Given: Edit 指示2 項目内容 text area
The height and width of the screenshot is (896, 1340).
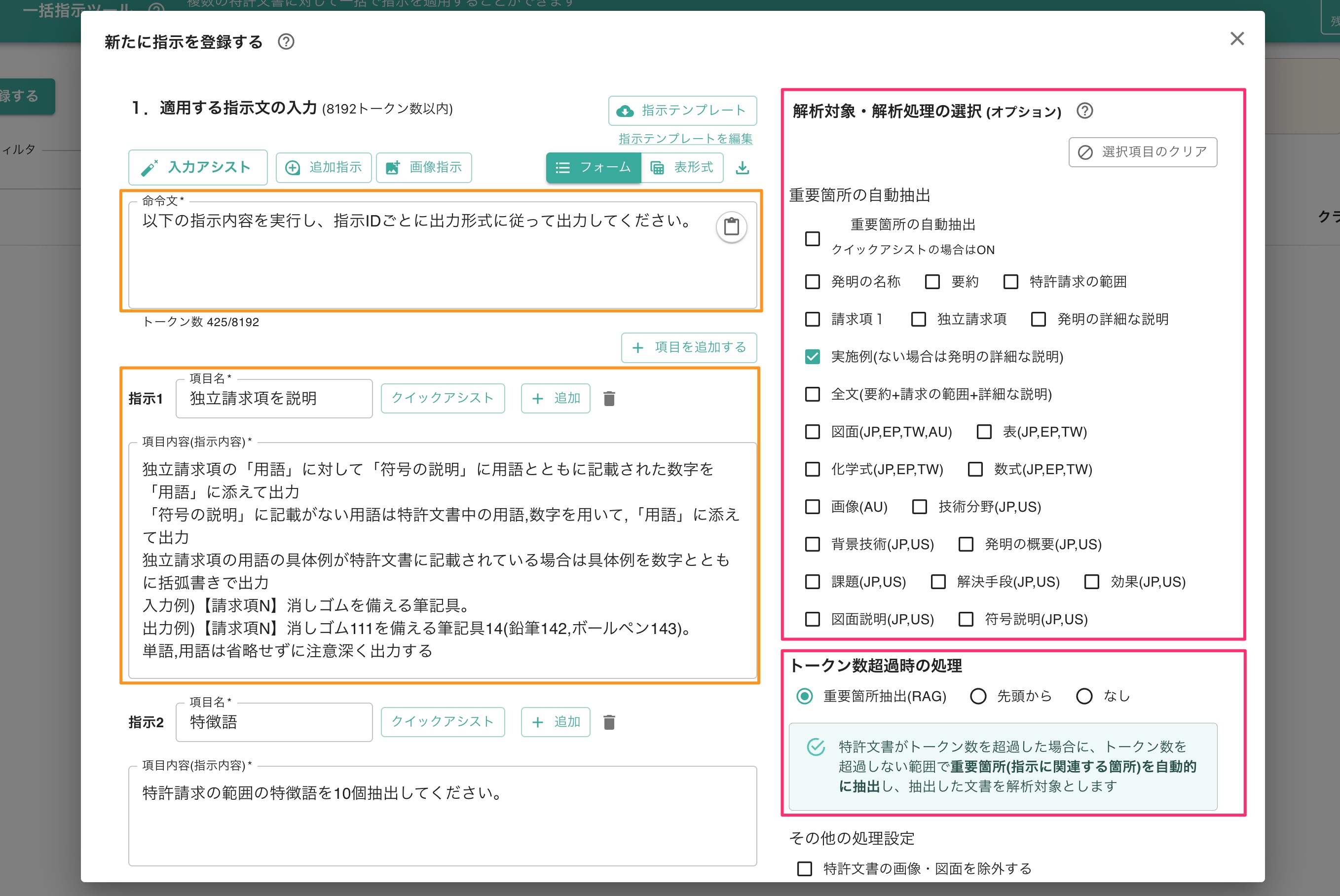Looking at the screenshot, I should (443, 817).
